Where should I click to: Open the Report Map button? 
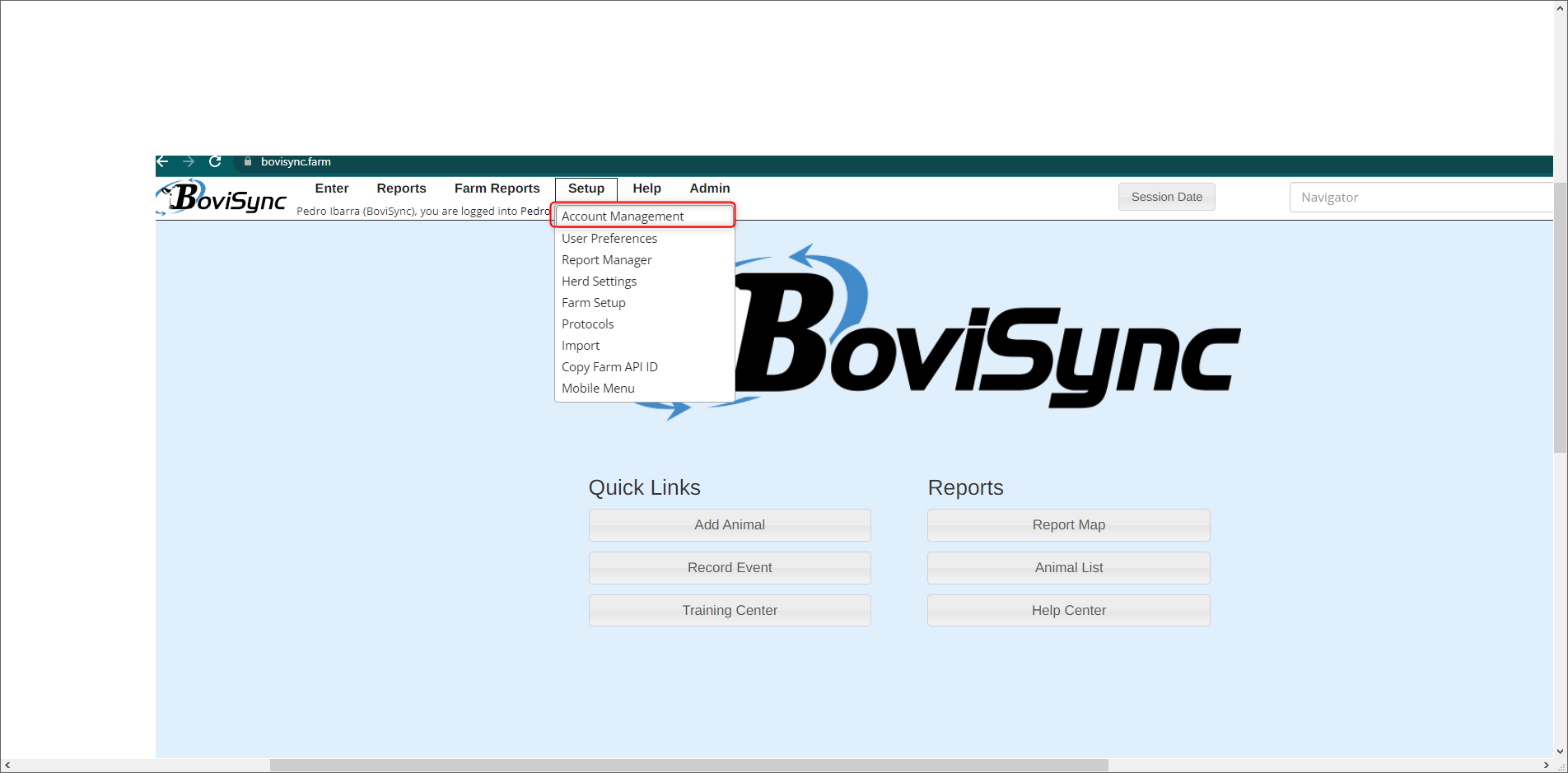pos(1069,525)
